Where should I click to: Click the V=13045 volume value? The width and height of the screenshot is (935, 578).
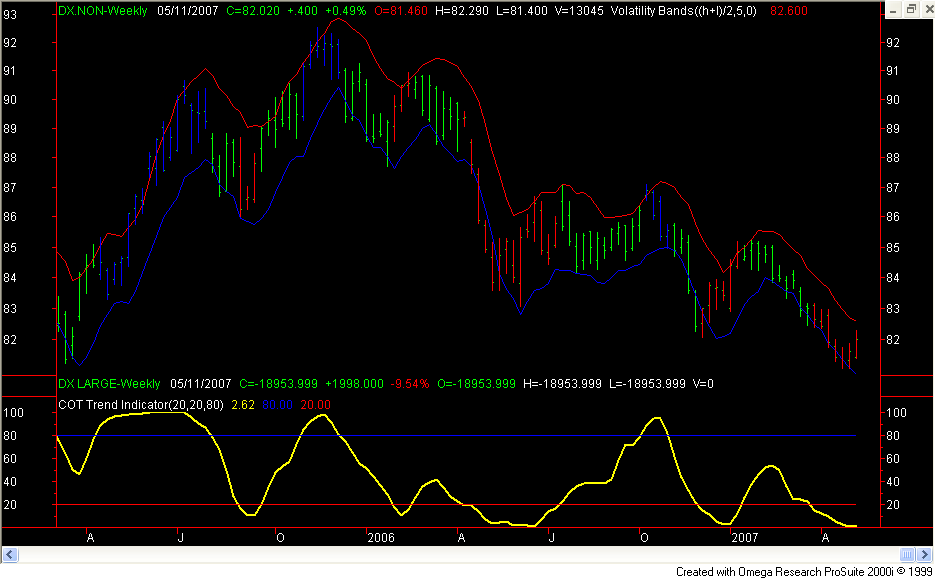coord(578,11)
